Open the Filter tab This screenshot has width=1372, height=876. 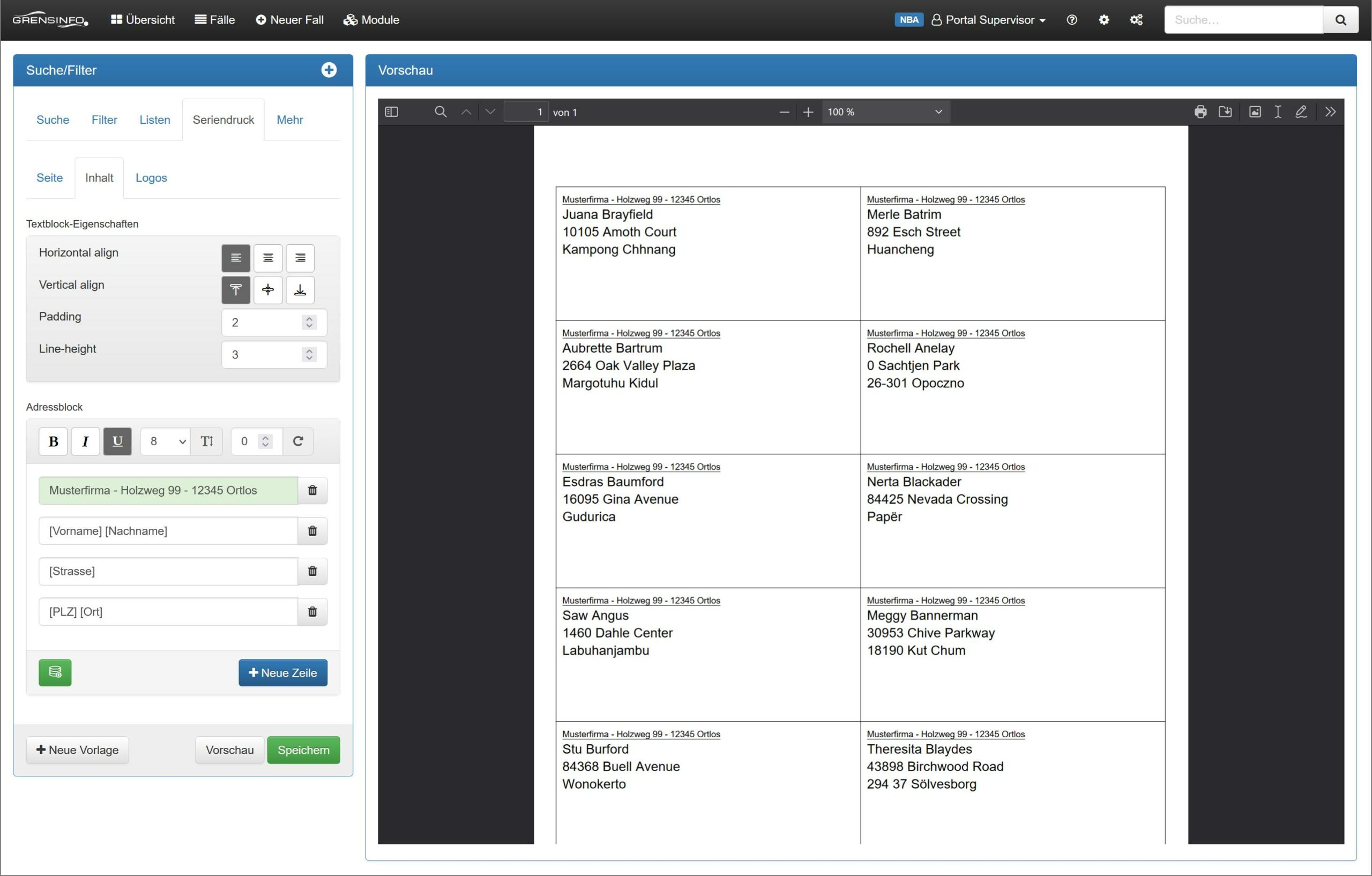point(105,119)
